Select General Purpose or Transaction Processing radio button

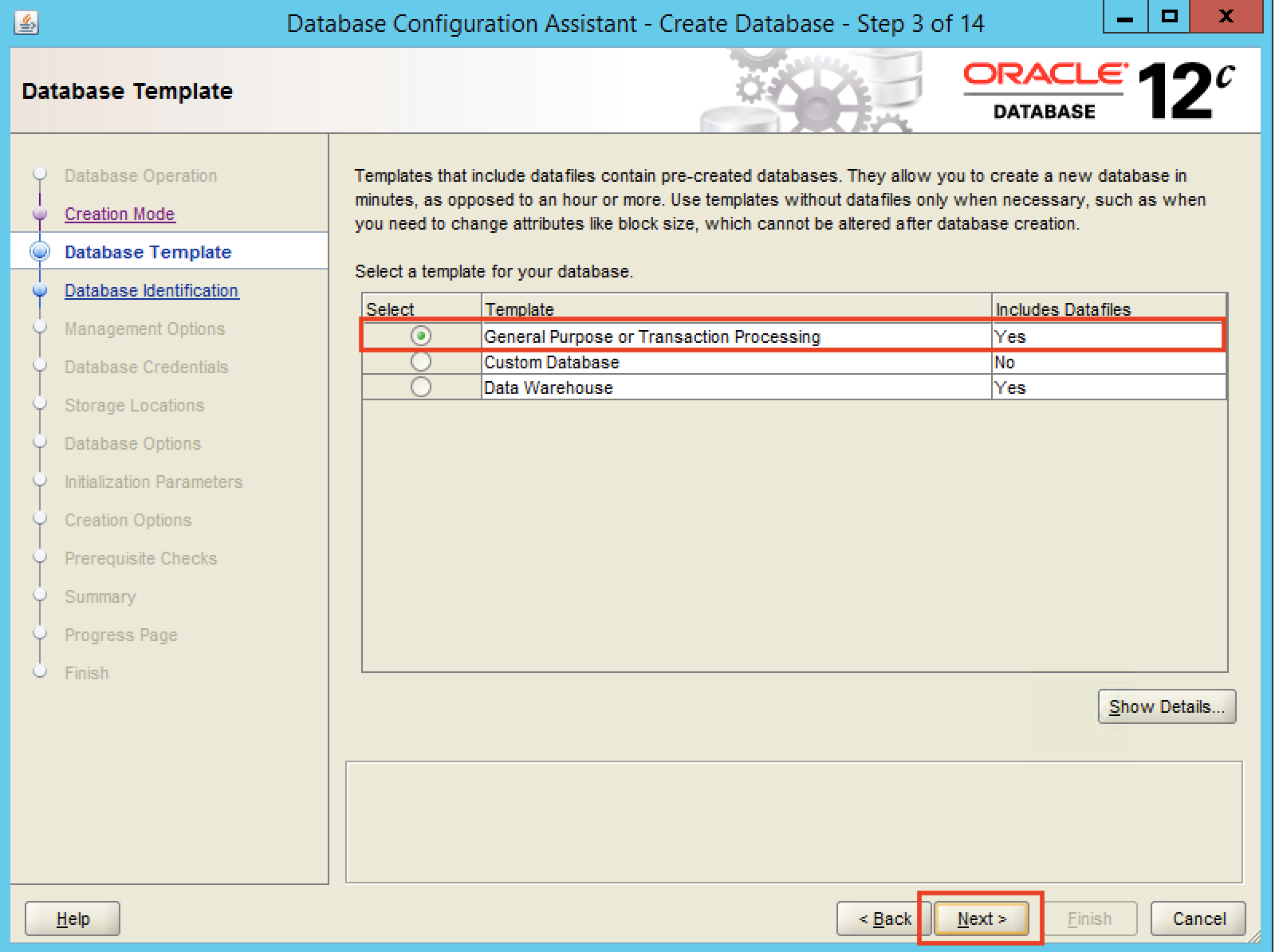point(421,336)
